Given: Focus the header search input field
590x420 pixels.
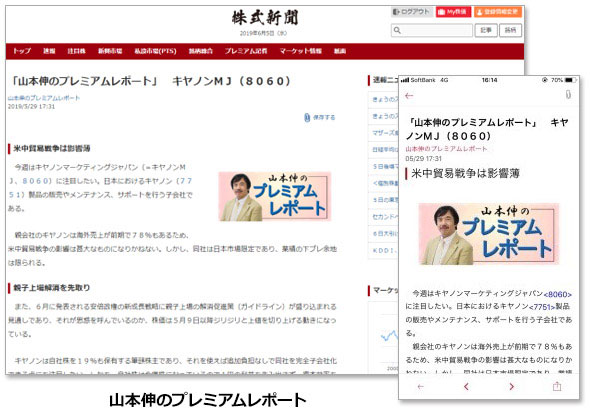Looking at the screenshot, I should pos(432,30).
